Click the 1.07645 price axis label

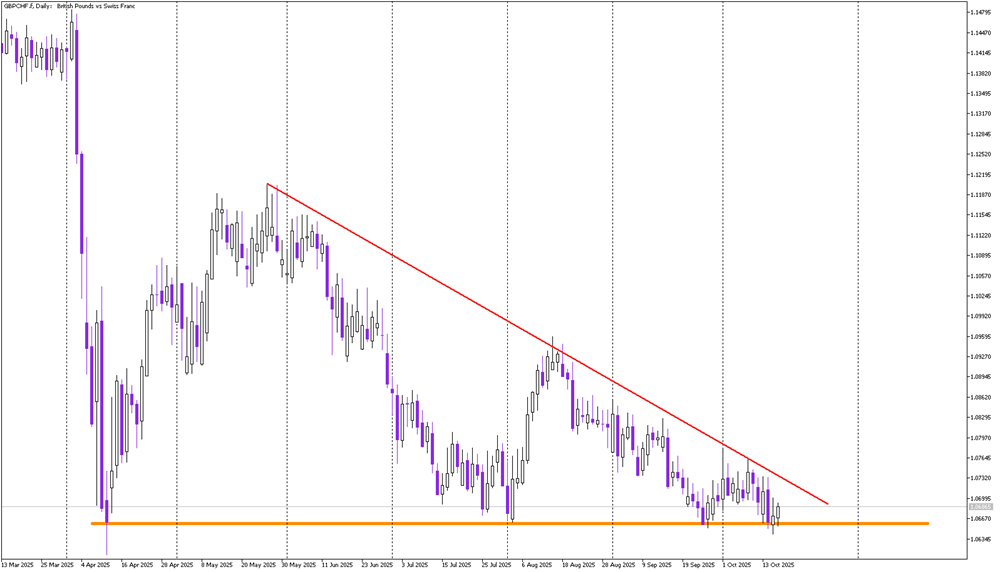pyautogui.click(x=980, y=458)
